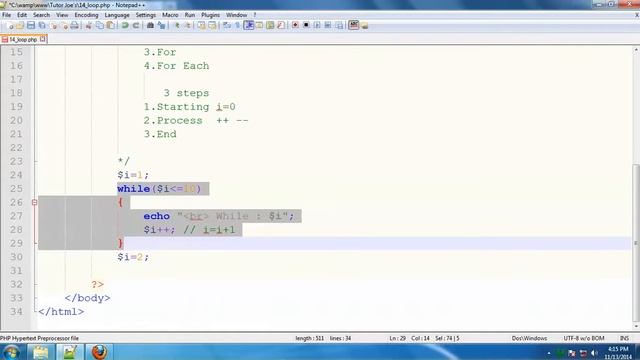Open the Settings menu

(145, 15)
